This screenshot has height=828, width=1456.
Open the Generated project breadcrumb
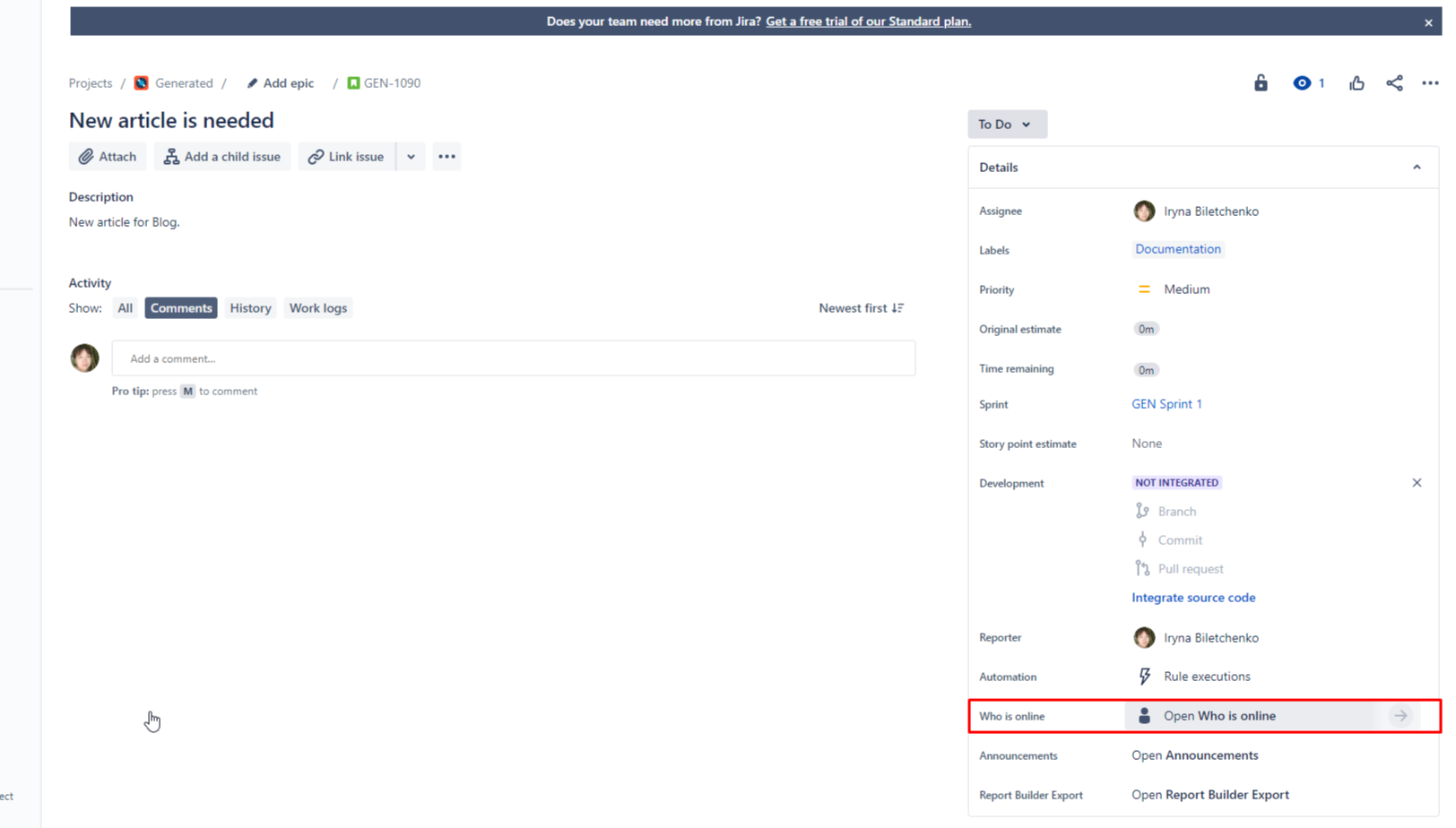[x=184, y=83]
